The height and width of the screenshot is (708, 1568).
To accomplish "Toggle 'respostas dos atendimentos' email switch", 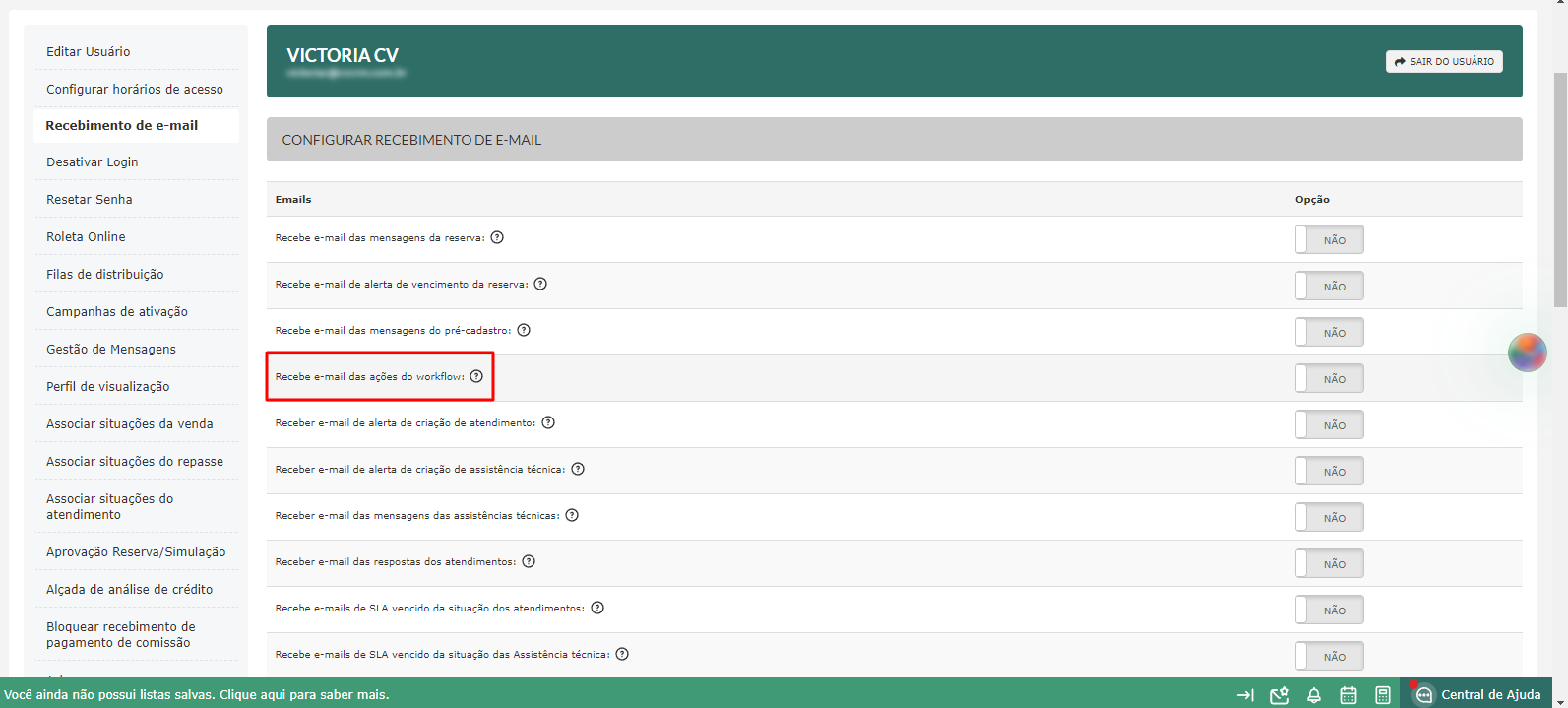I will tap(1329, 563).
